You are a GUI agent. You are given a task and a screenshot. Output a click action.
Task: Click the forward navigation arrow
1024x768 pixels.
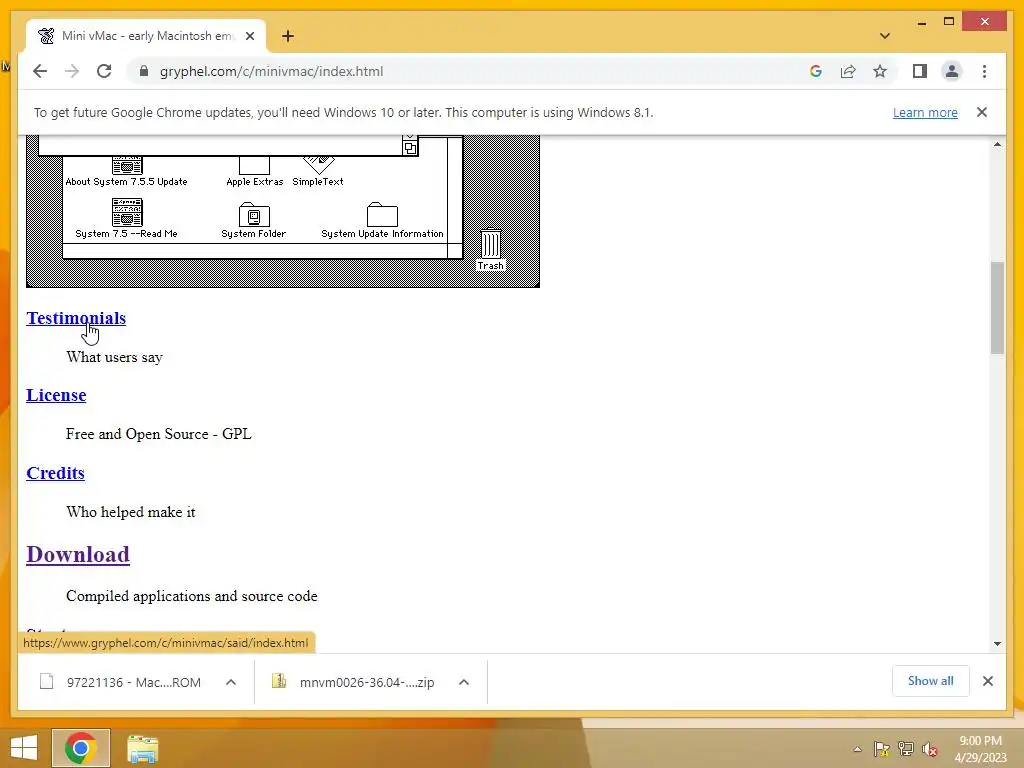72,71
